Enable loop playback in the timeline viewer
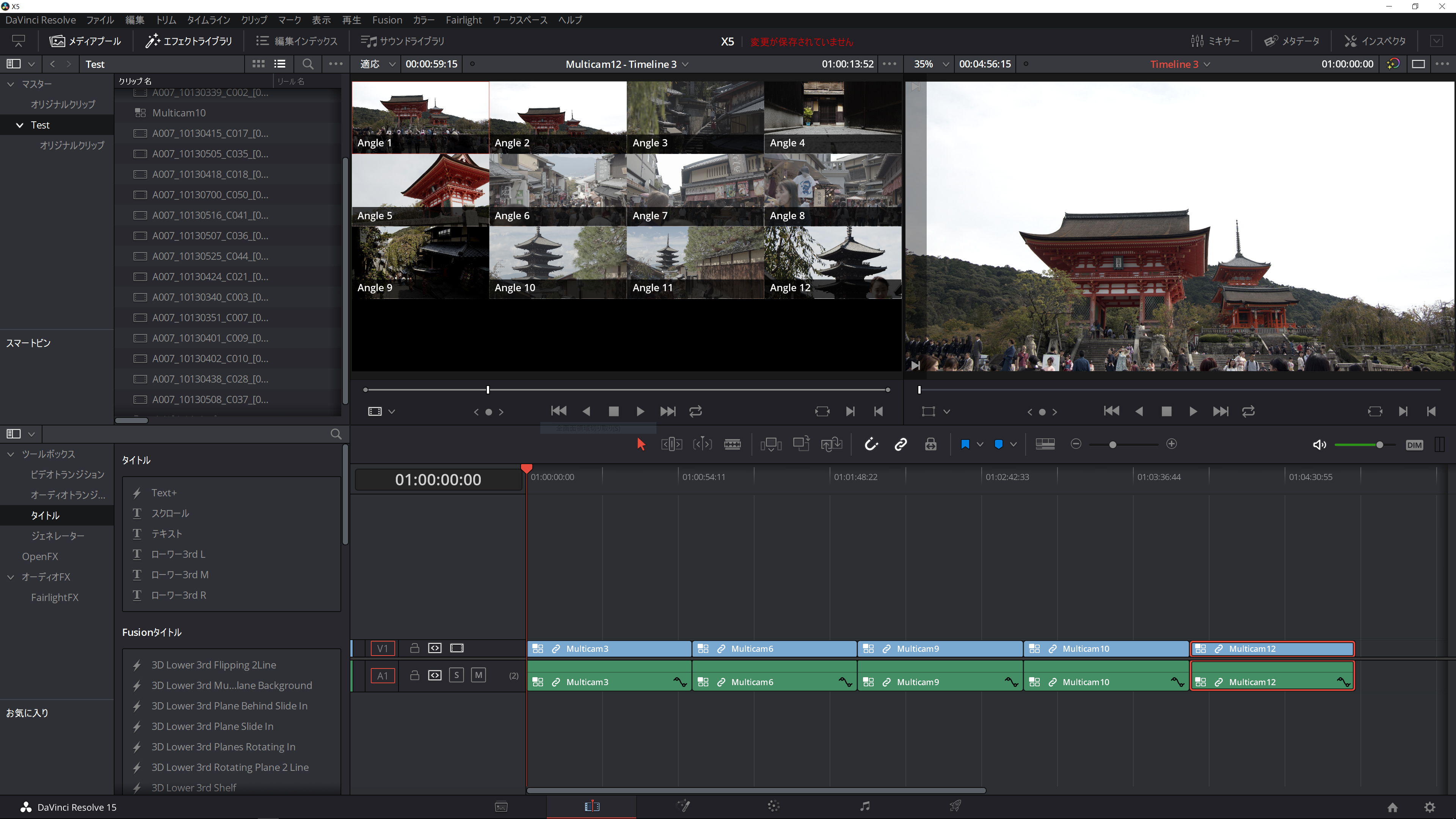 [x=1249, y=411]
